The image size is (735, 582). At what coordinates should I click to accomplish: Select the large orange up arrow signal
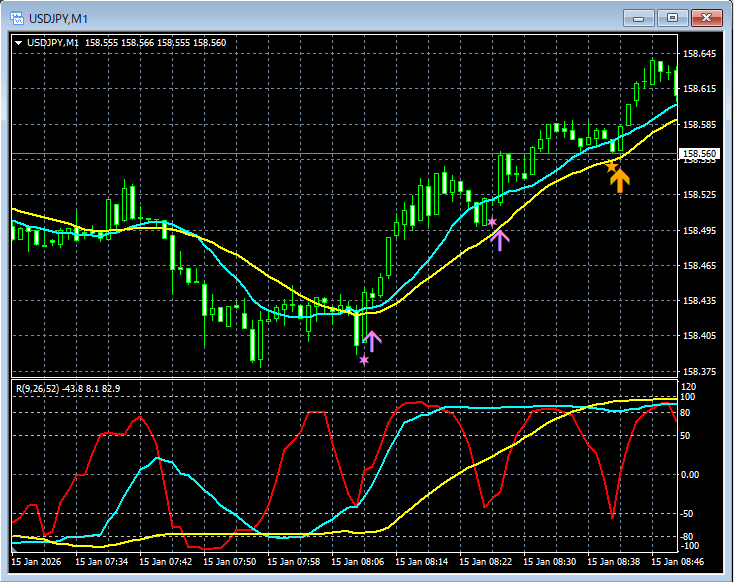tap(620, 180)
